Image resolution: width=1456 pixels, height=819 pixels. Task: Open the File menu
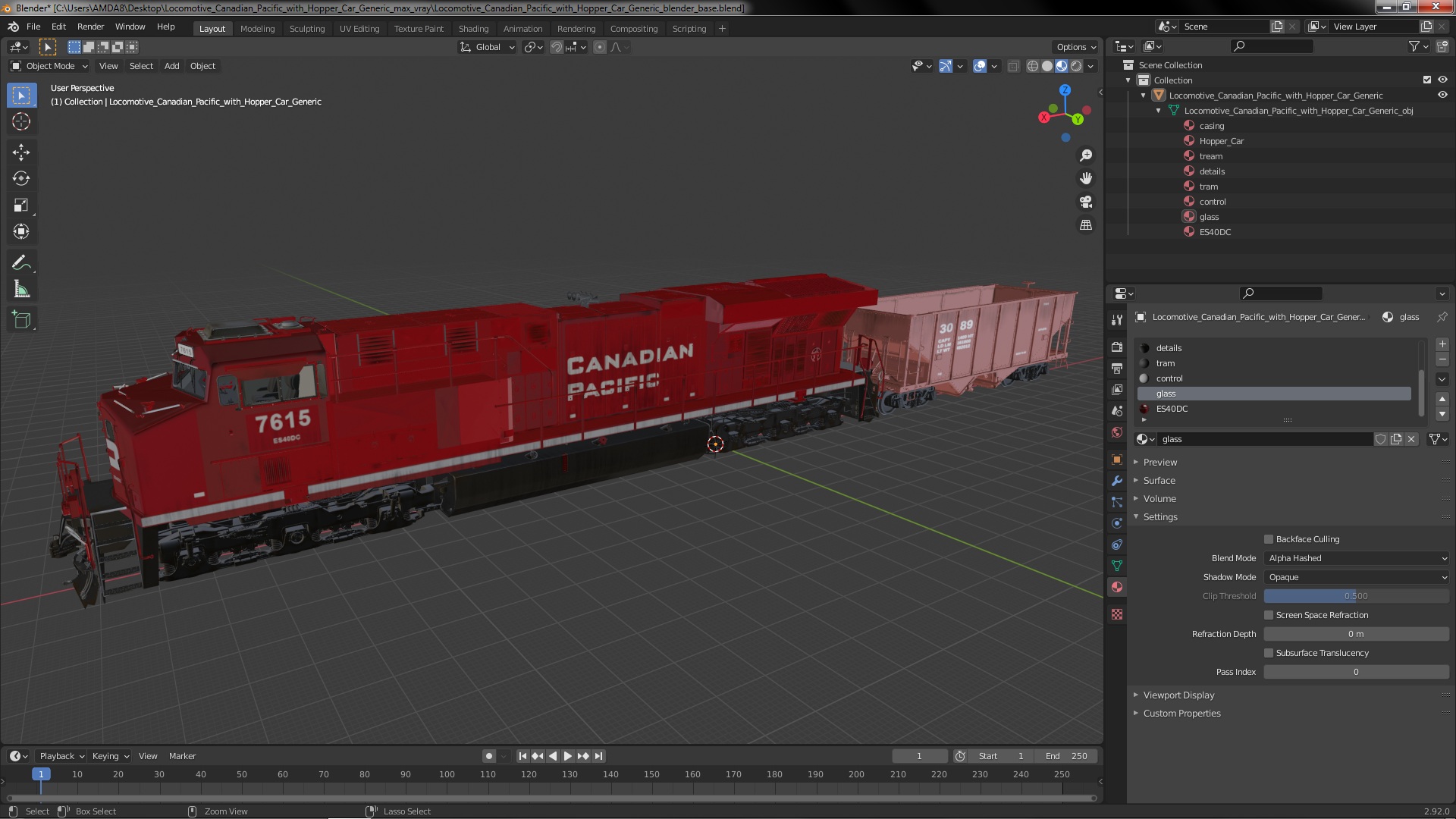point(33,27)
